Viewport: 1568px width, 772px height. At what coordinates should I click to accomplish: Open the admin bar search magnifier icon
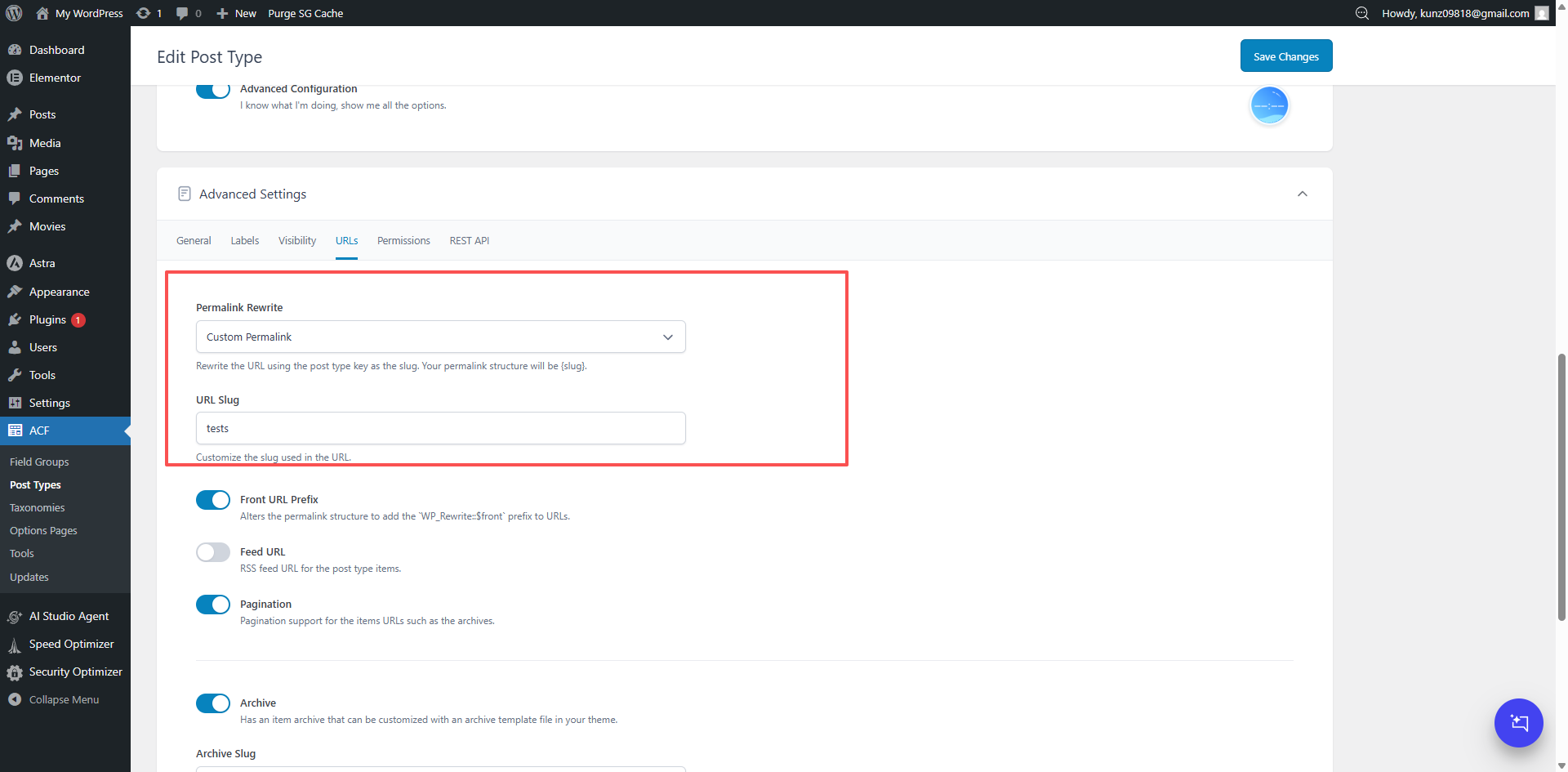pos(1361,13)
